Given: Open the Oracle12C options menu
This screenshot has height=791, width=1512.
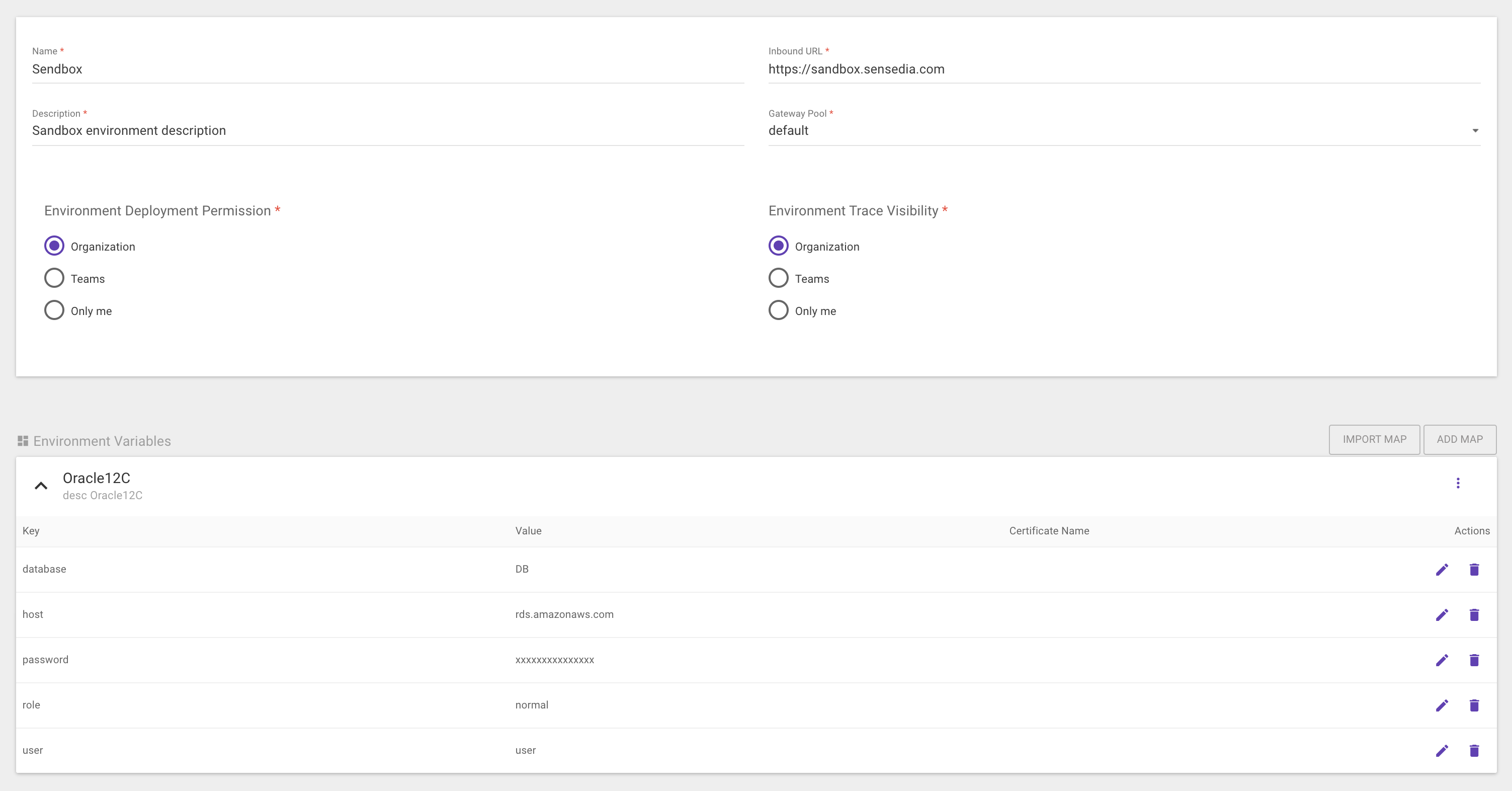Looking at the screenshot, I should [1458, 483].
